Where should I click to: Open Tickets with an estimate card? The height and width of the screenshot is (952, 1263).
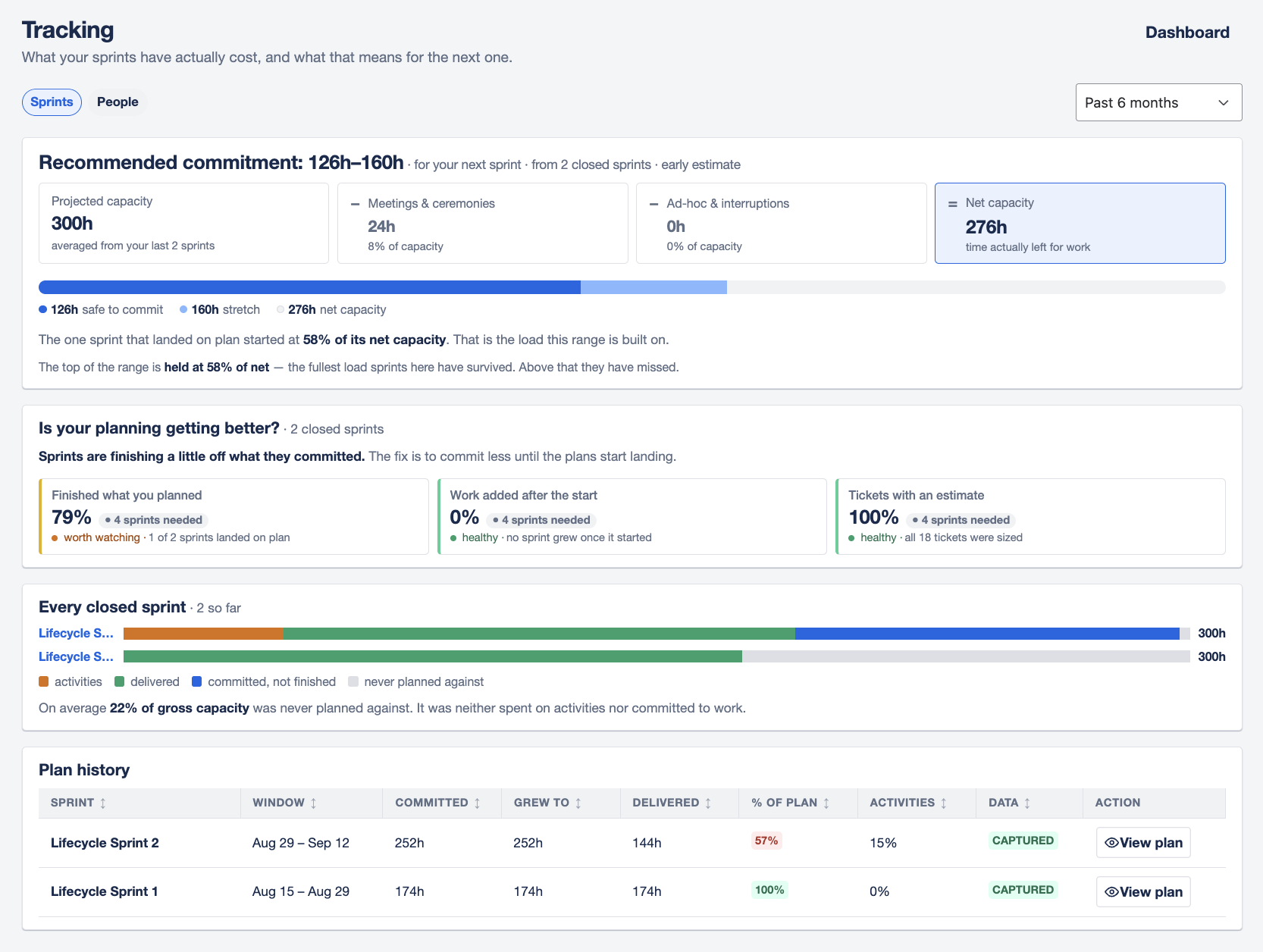point(1030,516)
